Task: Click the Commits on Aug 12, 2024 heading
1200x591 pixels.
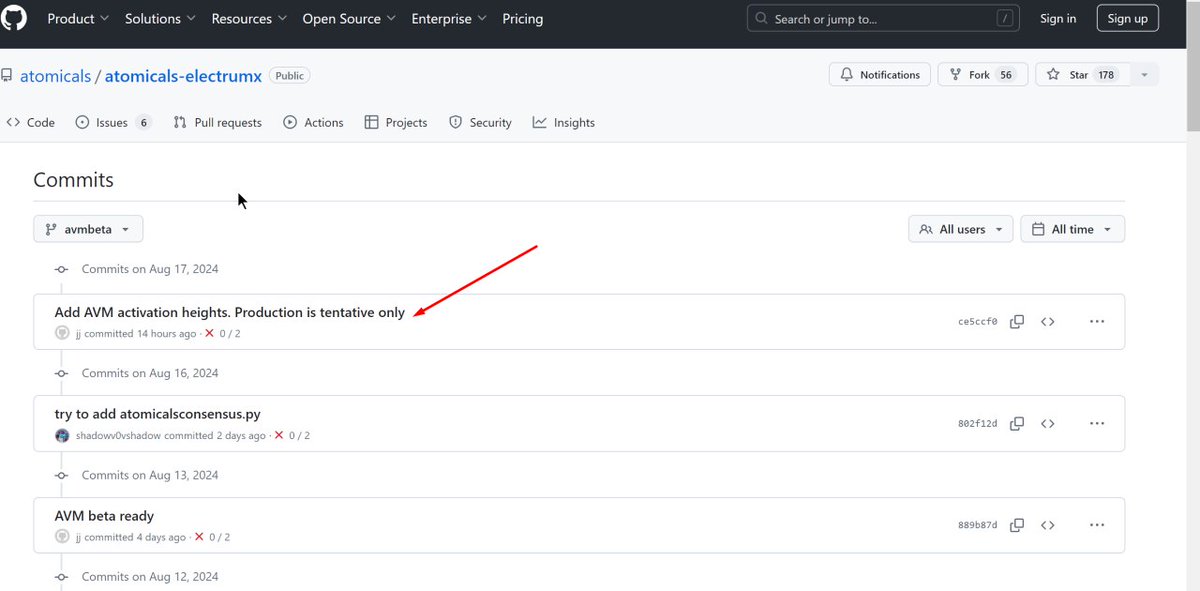Action: [x=150, y=577]
